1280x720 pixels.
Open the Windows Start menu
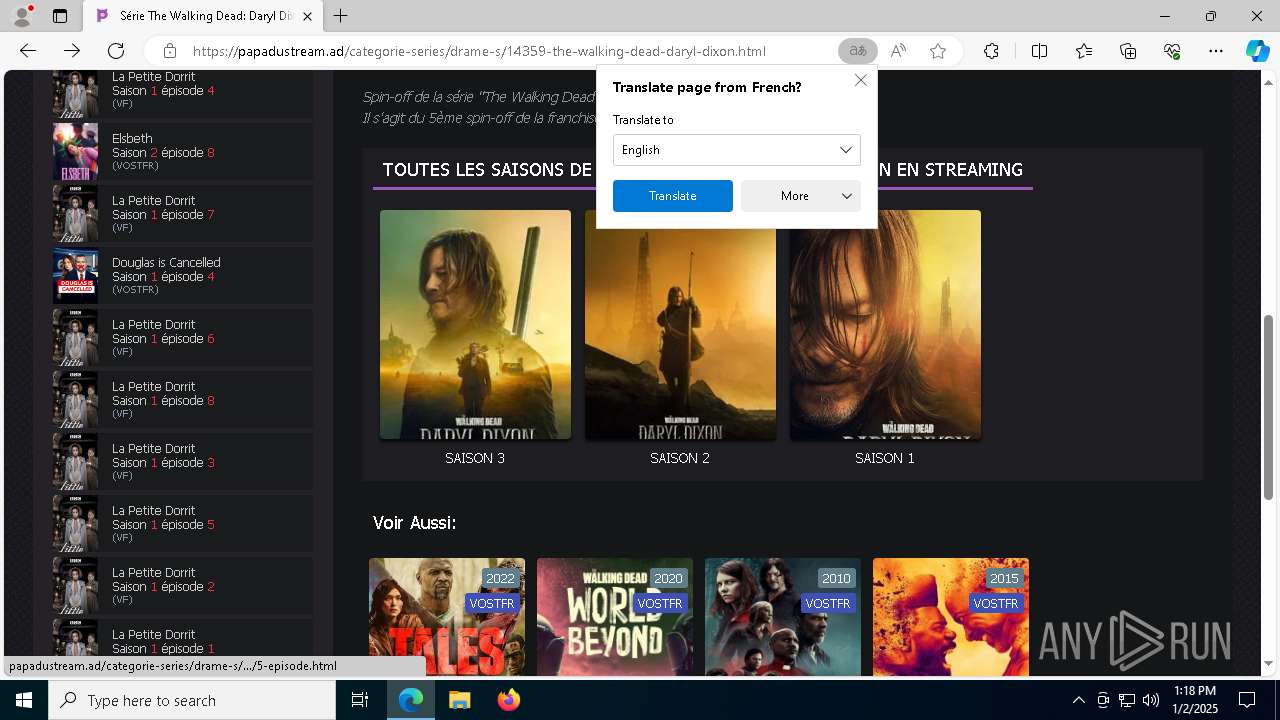coord(24,700)
